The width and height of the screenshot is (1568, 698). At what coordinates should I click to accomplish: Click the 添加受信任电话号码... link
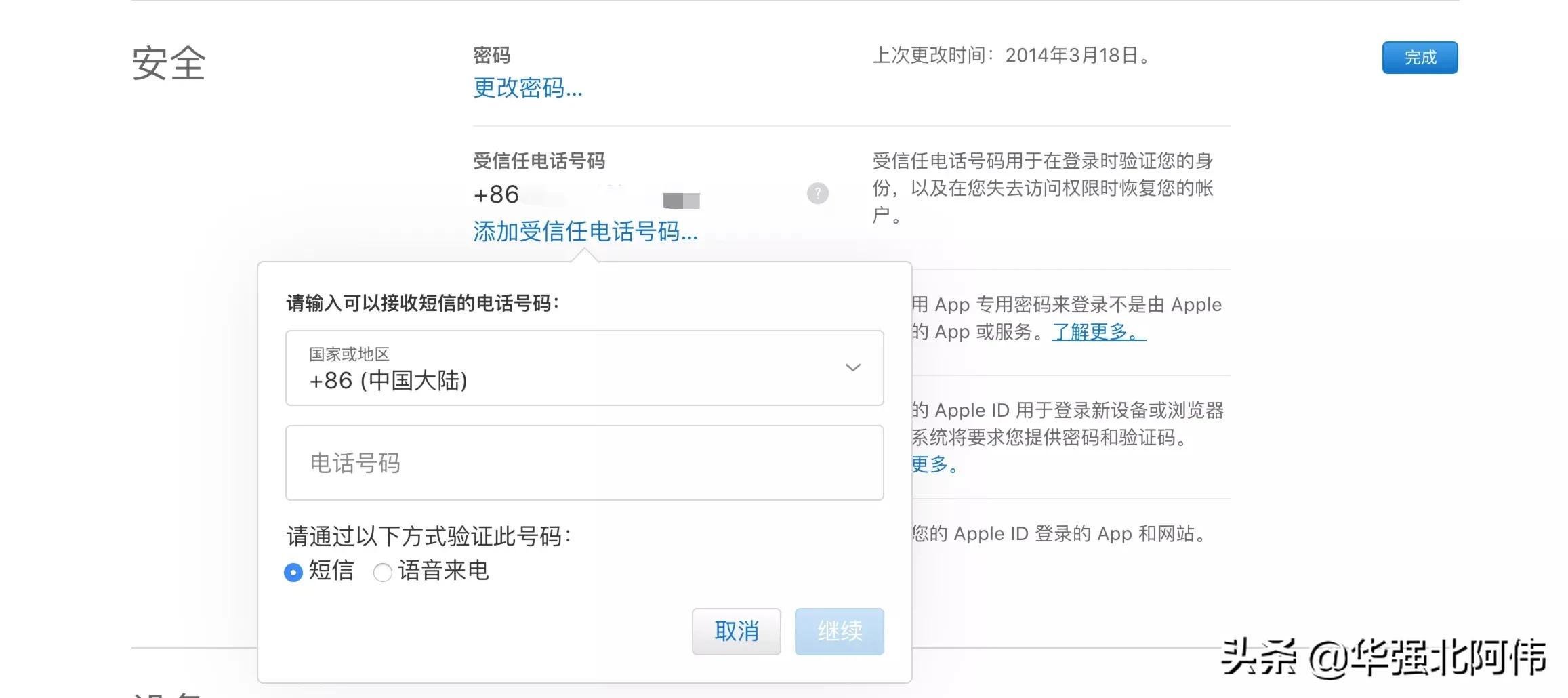click(584, 232)
